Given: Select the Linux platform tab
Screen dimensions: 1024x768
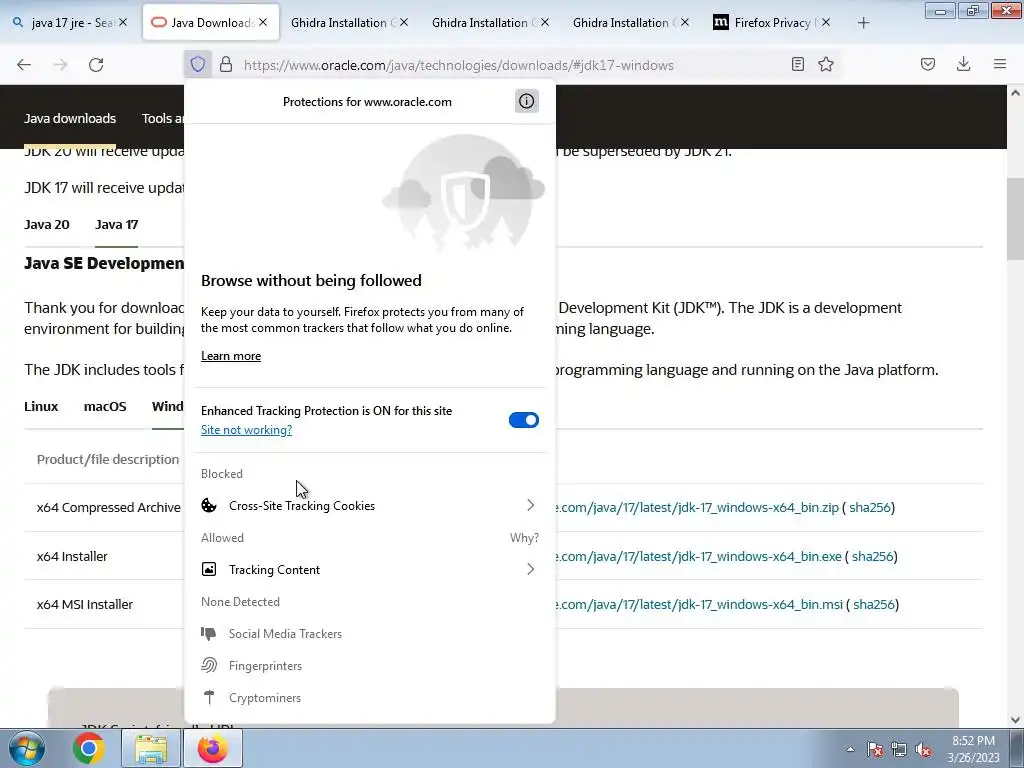Looking at the screenshot, I should [41, 406].
